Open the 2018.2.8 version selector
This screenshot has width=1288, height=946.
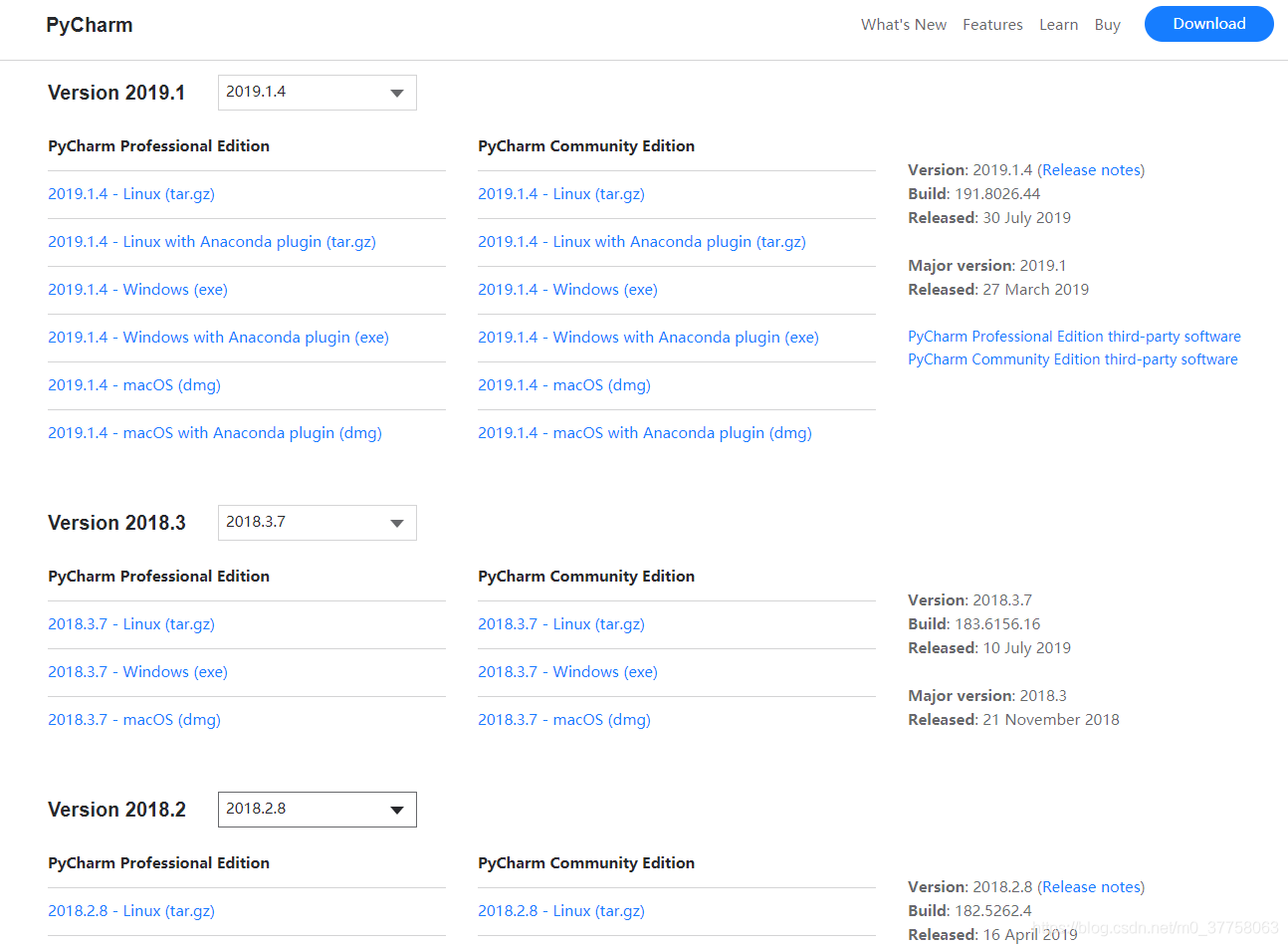[317, 810]
